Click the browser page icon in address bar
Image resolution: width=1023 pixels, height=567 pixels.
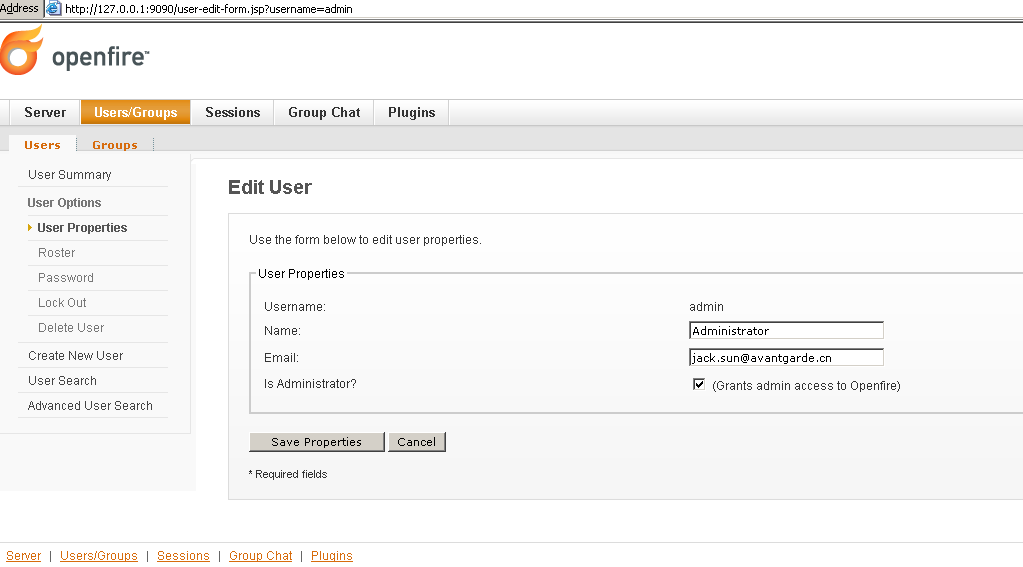point(53,8)
